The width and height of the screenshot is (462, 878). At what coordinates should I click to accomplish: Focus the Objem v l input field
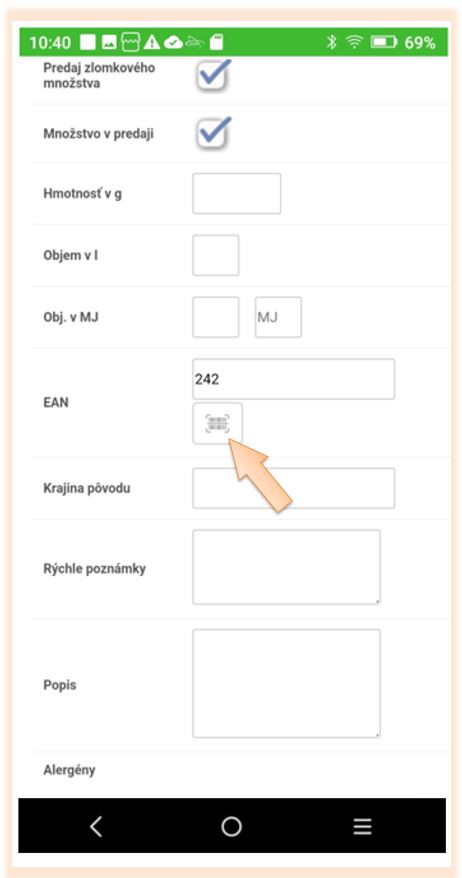coord(216,255)
